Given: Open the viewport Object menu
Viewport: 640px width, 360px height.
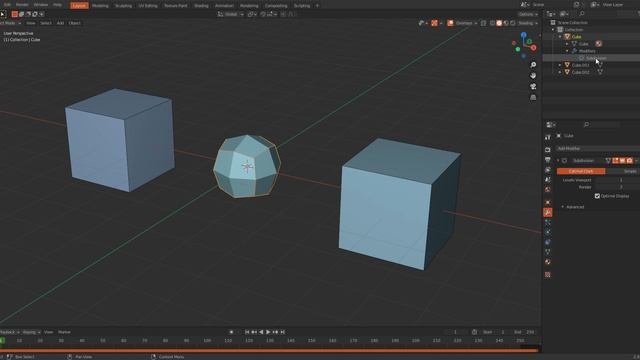Looking at the screenshot, I should click(75, 23).
